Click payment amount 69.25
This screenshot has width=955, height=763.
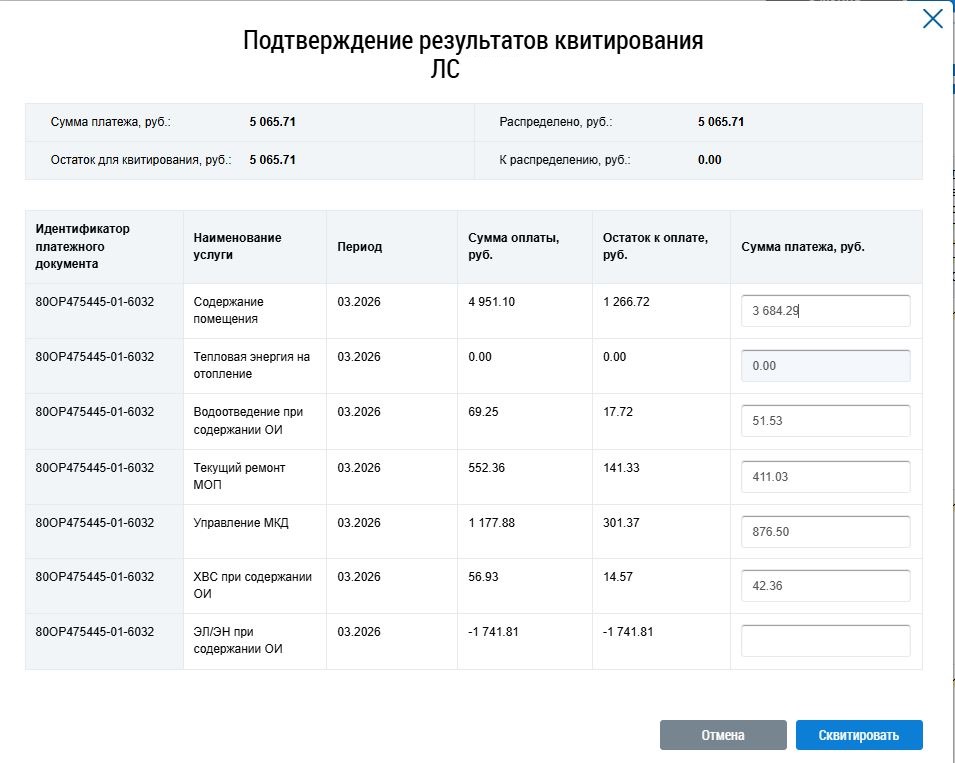[x=483, y=412]
